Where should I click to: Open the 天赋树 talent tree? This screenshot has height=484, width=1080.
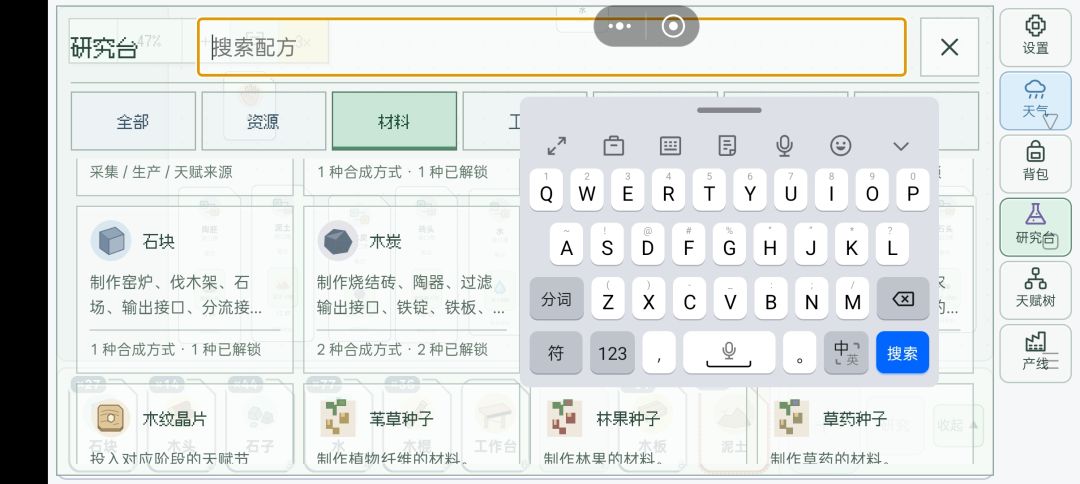[1035, 290]
